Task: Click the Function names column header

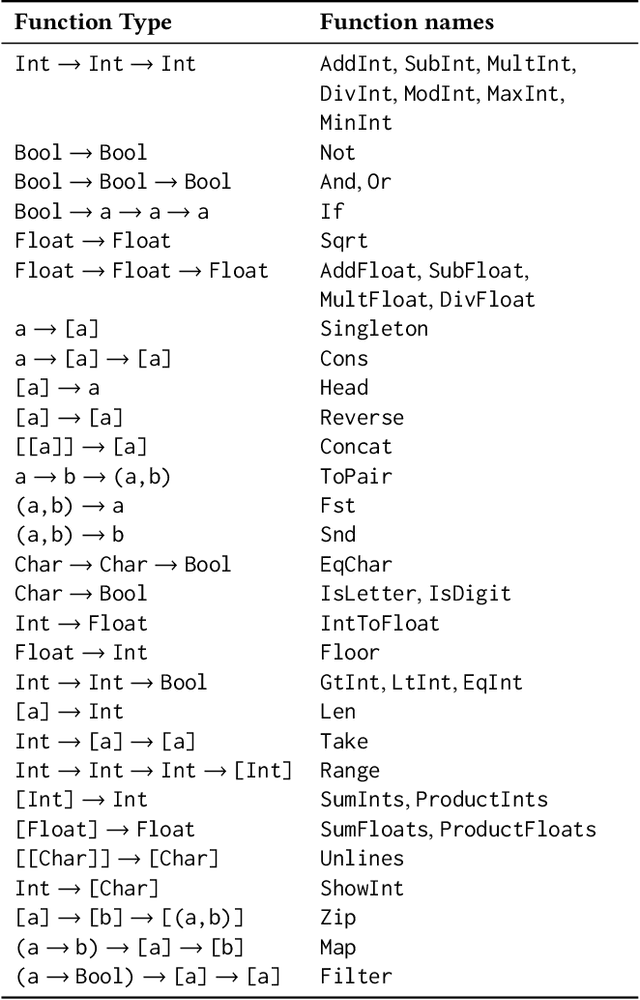Action: point(407,22)
